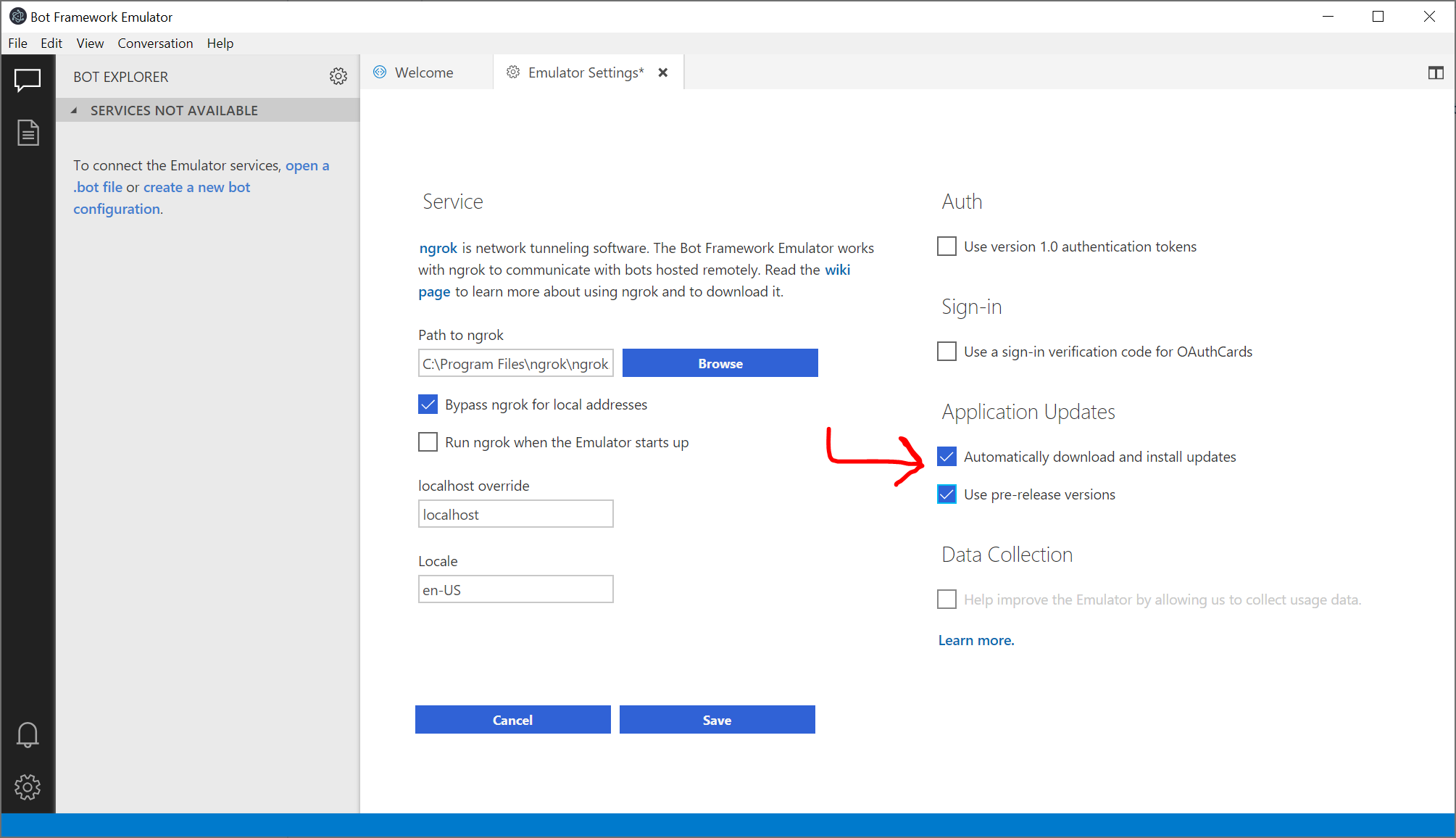Open the chat bubble Bot Explorer sidebar icon
This screenshot has height=838, width=1456.
(x=28, y=80)
